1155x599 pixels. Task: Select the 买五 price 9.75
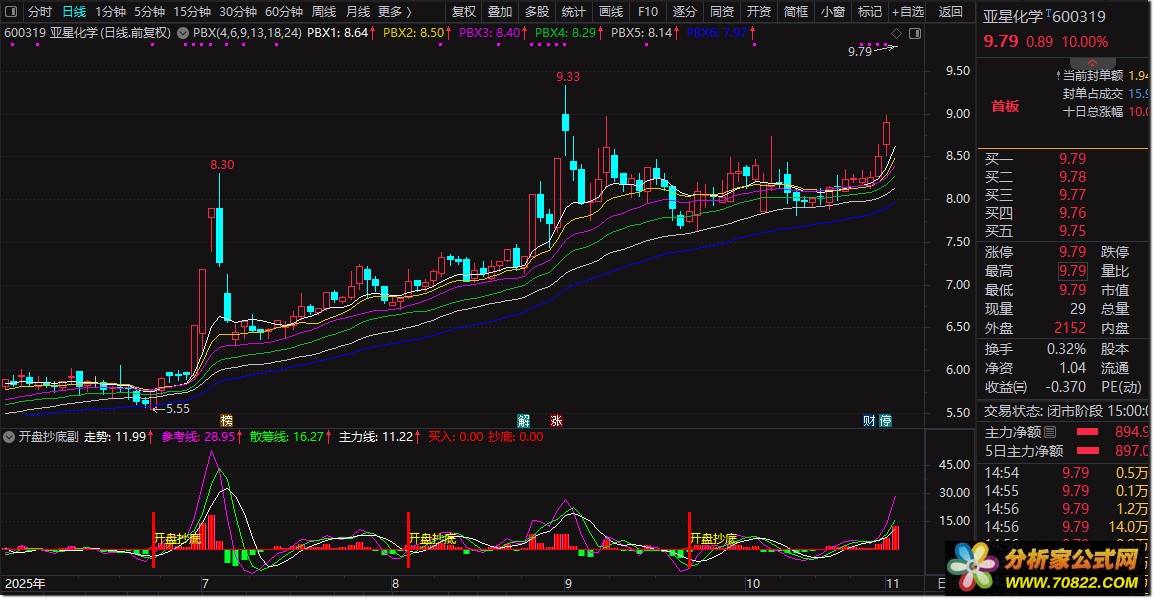(1072, 231)
